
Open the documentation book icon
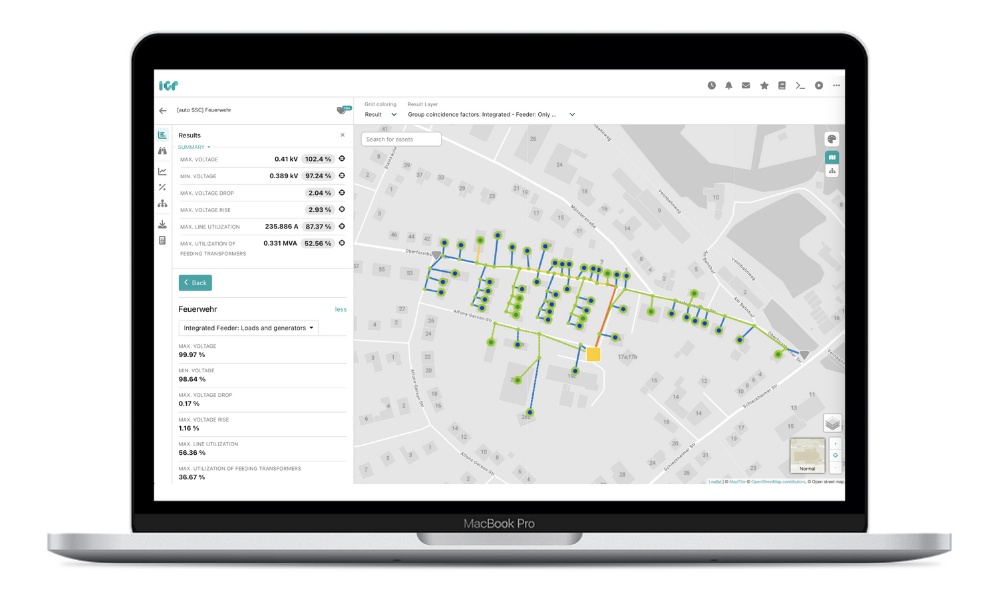782,85
